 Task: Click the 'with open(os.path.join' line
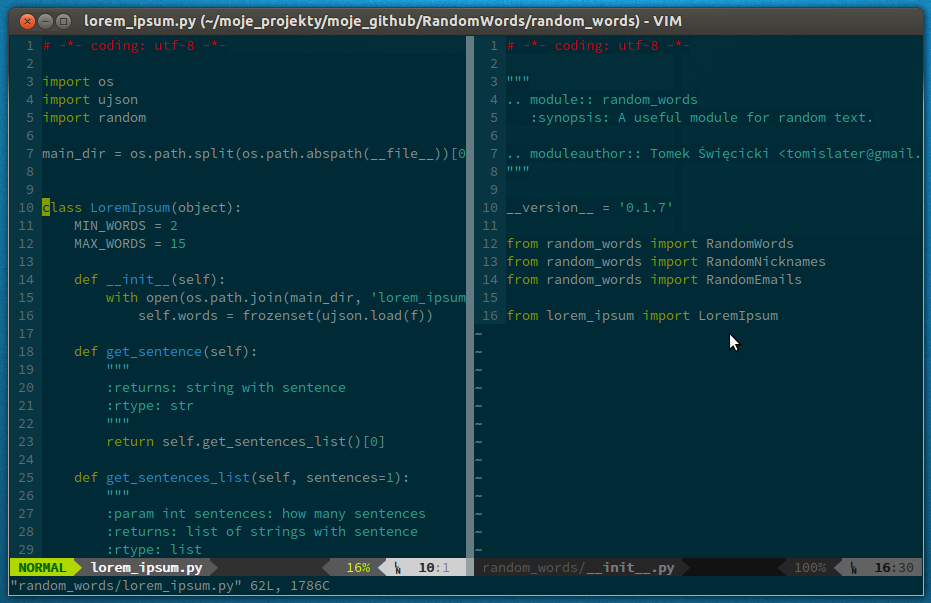pyautogui.click(x=286, y=297)
